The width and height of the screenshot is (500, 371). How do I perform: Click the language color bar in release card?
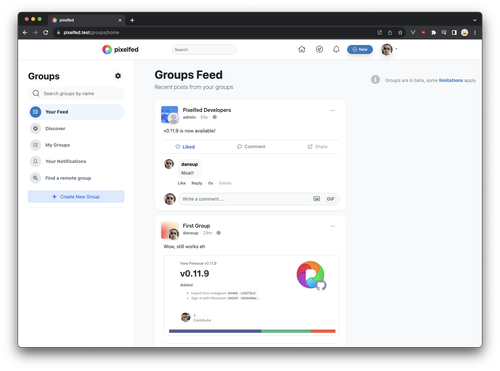252,331
